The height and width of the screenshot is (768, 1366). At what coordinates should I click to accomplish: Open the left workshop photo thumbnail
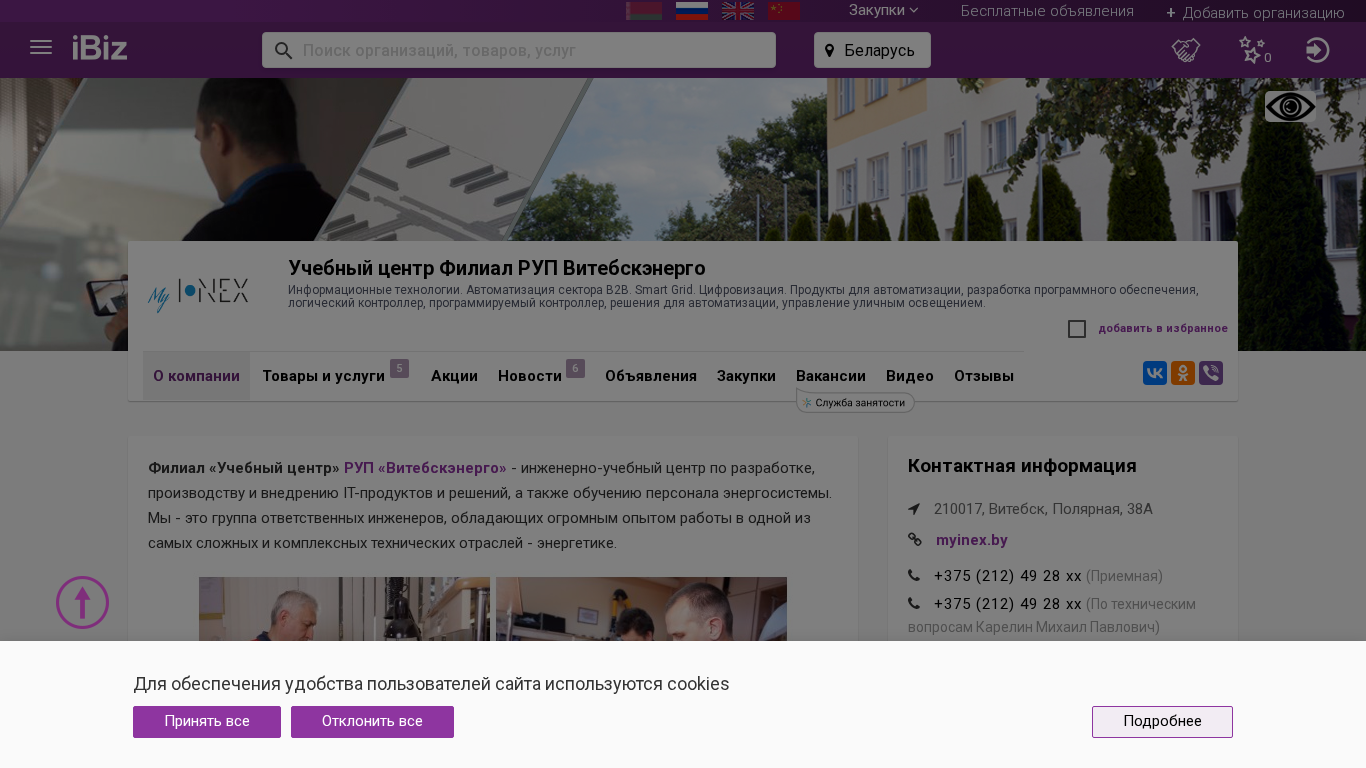click(x=344, y=609)
